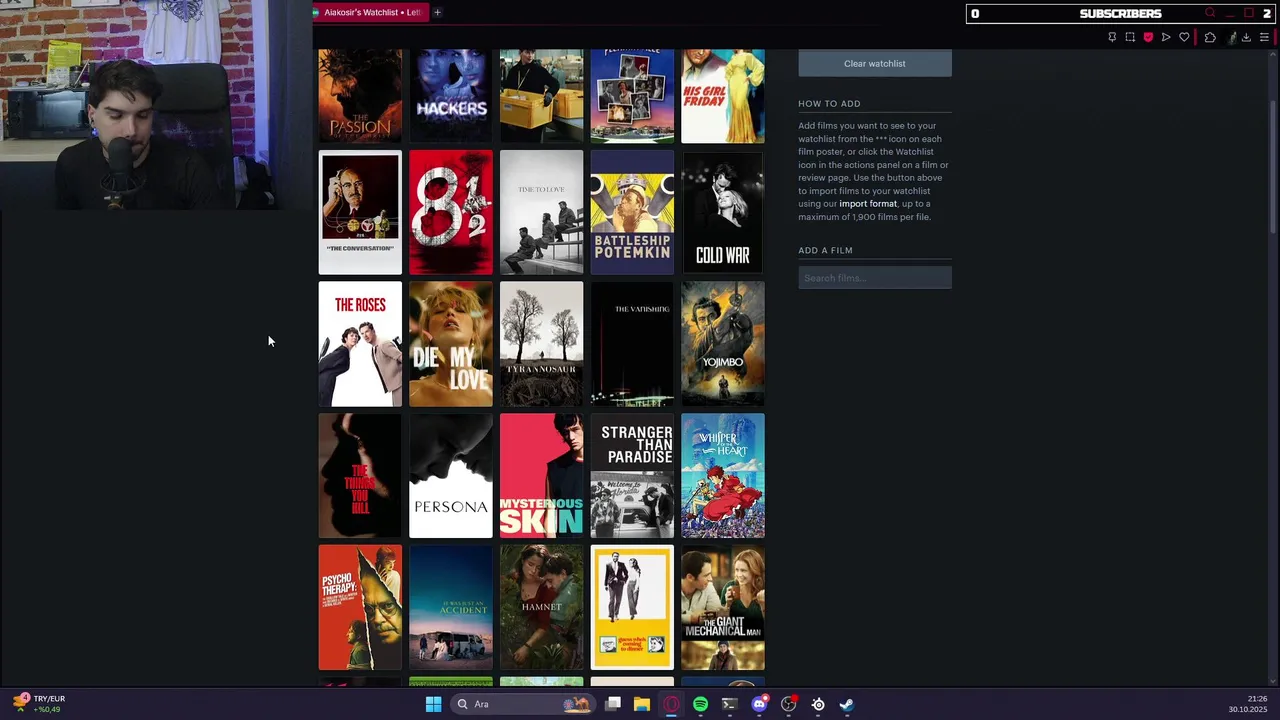The height and width of the screenshot is (720, 1280).
Task: Open File Explorer from taskbar
Action: [x=642, y=704]
